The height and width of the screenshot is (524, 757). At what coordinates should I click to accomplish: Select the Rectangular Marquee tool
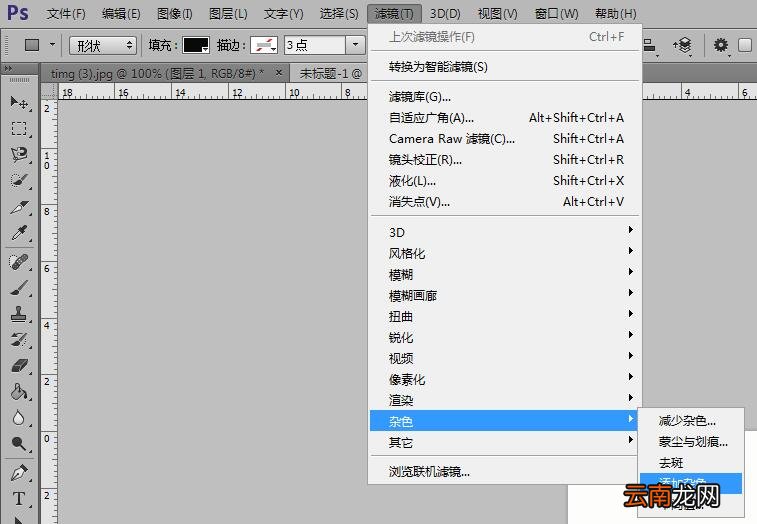(19, 128)
